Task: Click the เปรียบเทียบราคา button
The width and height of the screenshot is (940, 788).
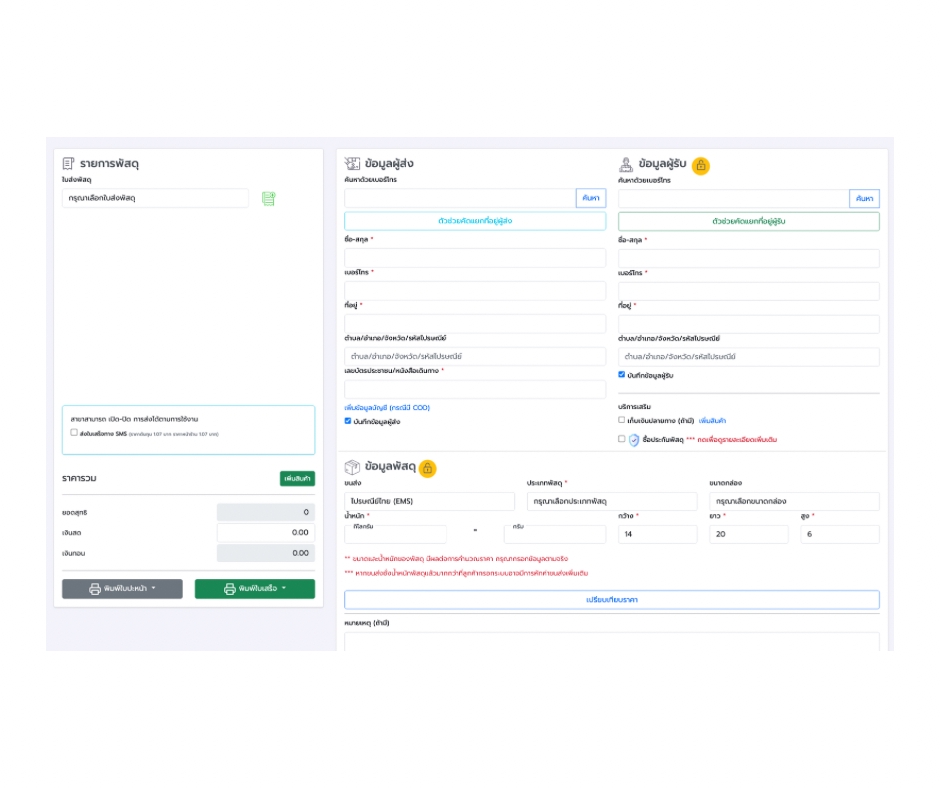Action: (x=611, y=600)
